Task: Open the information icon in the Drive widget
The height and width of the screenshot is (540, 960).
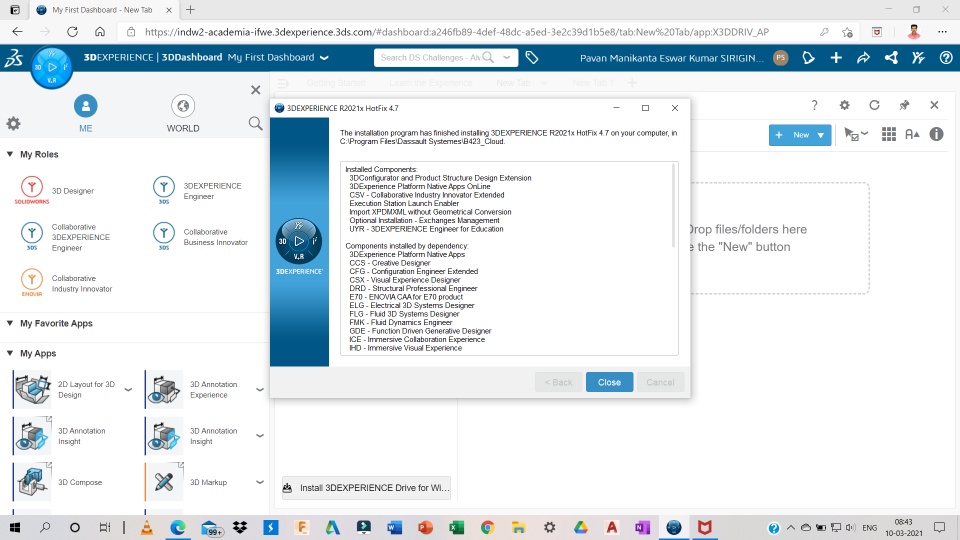Action: [936, 135]
